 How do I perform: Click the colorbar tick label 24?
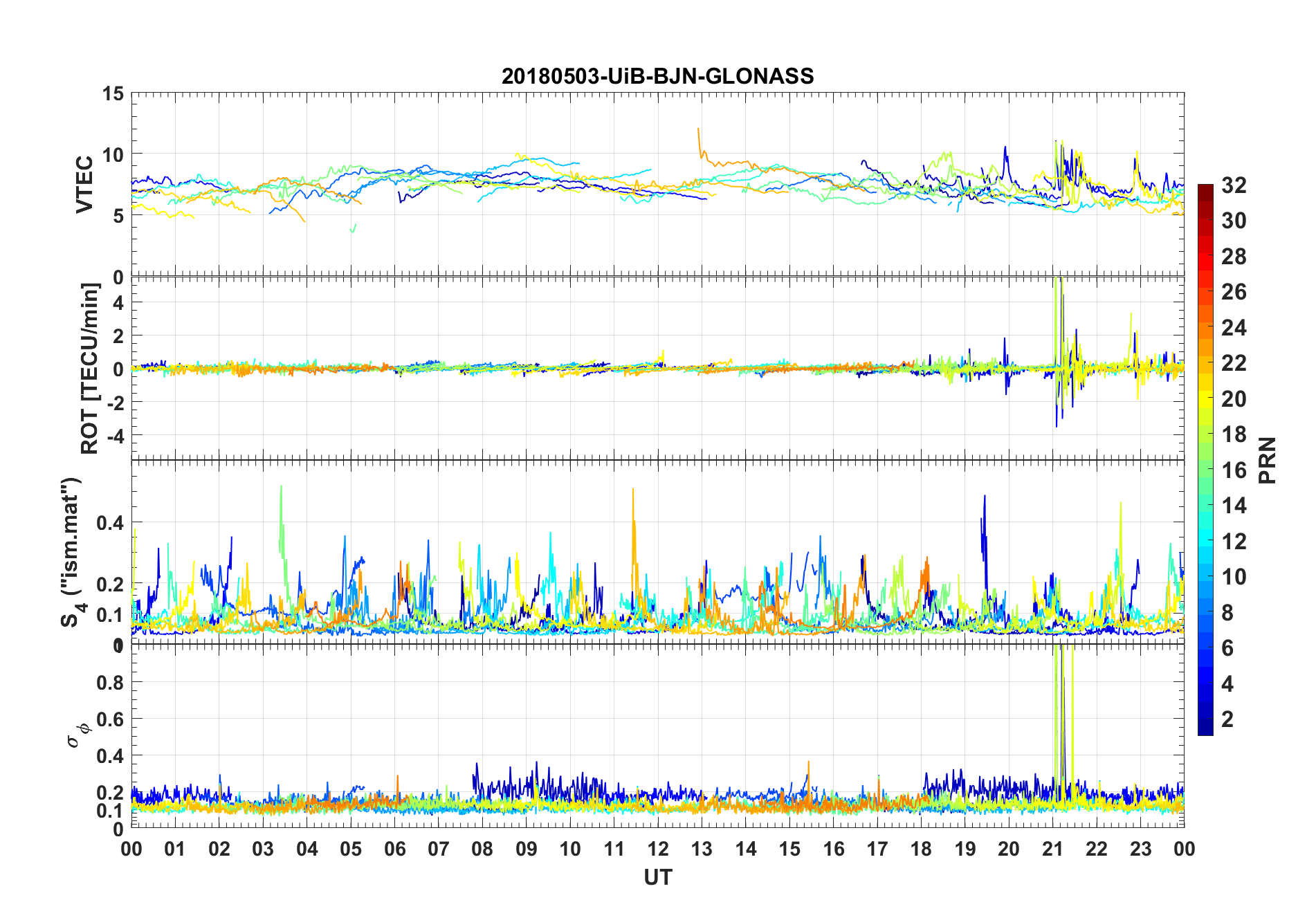click(x=1234, y=328)
